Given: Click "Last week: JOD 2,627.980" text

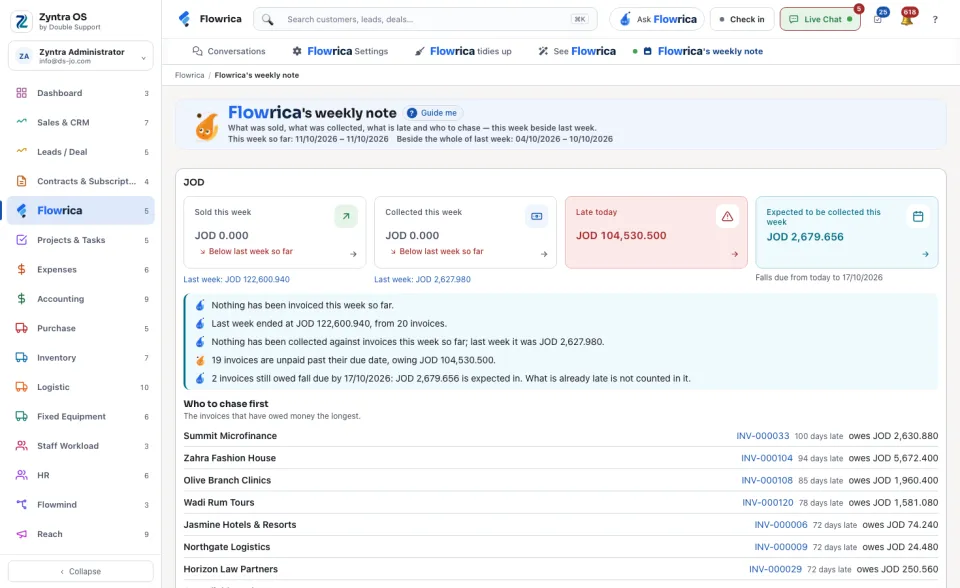Looking at the screenshot, I should pyautogui.click(x=422, y=279).
